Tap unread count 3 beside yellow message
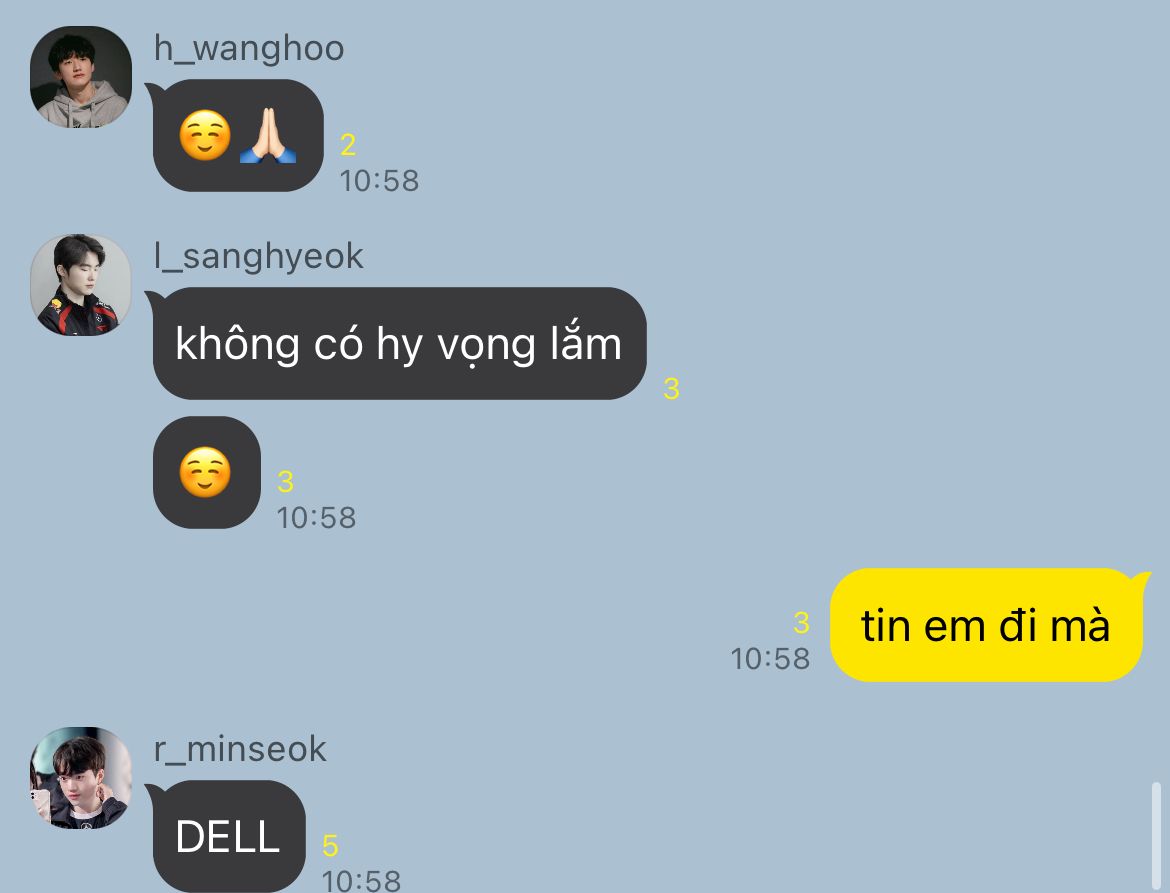 pos(801,622)
